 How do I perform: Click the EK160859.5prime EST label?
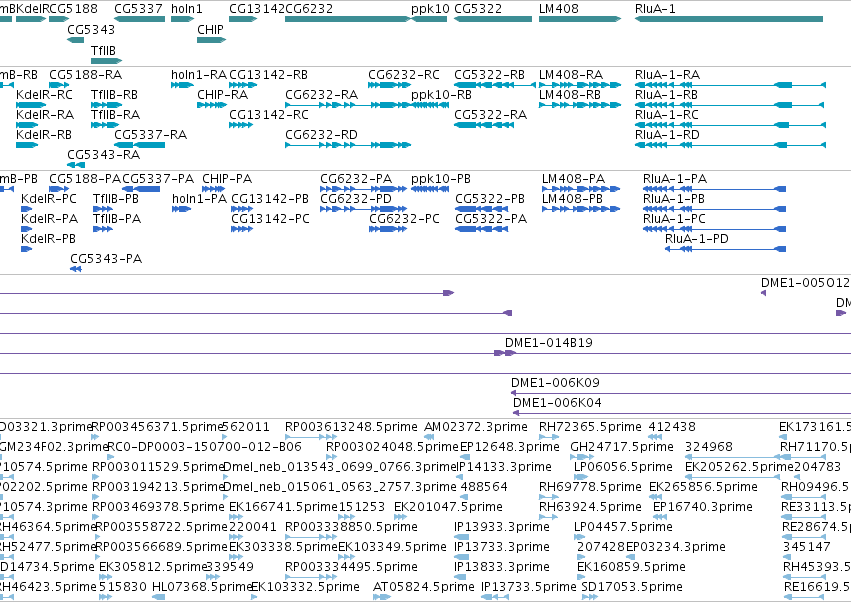tap(631, 567)
